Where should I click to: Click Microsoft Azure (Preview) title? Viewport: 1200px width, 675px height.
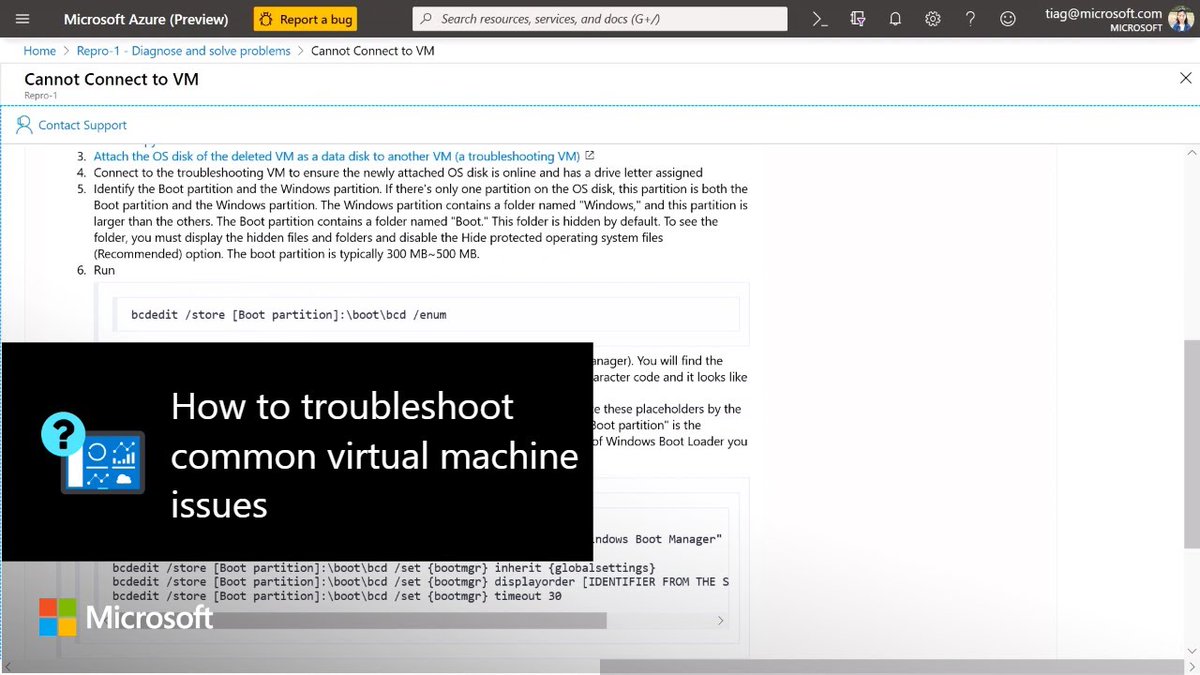(x=146, y=19)
